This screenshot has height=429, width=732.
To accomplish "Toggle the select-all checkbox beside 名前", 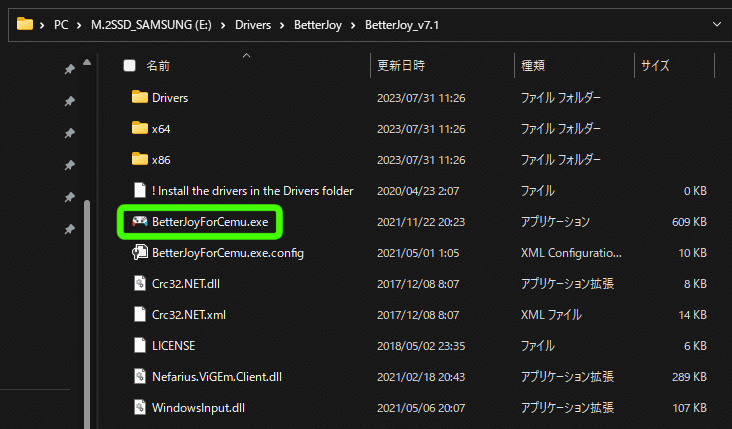I will pos(129,65).
